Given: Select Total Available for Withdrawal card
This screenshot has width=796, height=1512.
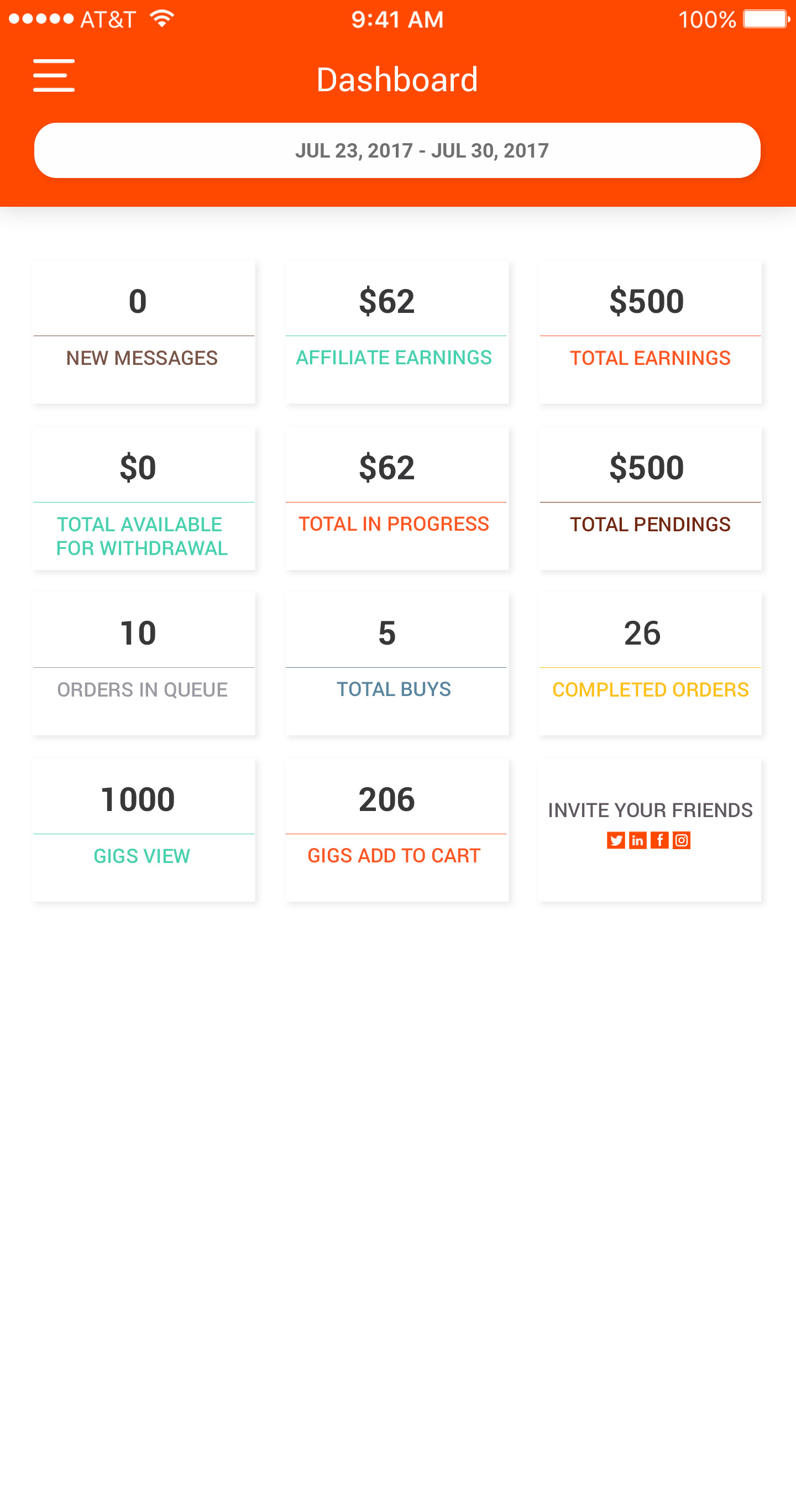Looking at the screenshot, I should point(144,498).
